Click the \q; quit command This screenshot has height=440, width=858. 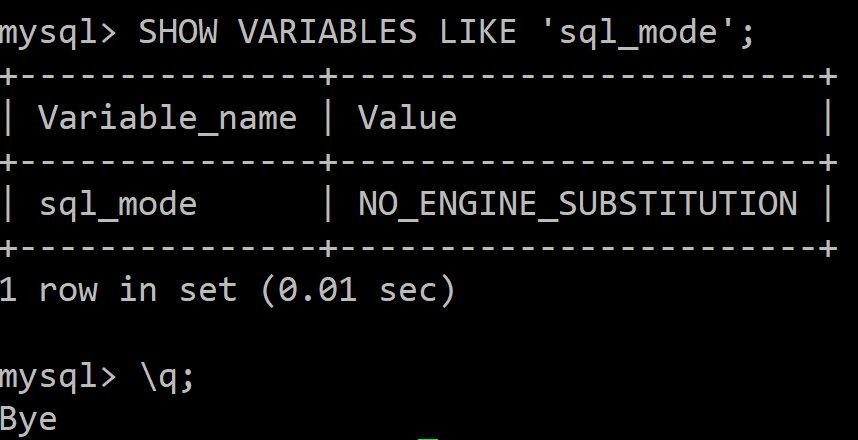(x=168, y=378)
